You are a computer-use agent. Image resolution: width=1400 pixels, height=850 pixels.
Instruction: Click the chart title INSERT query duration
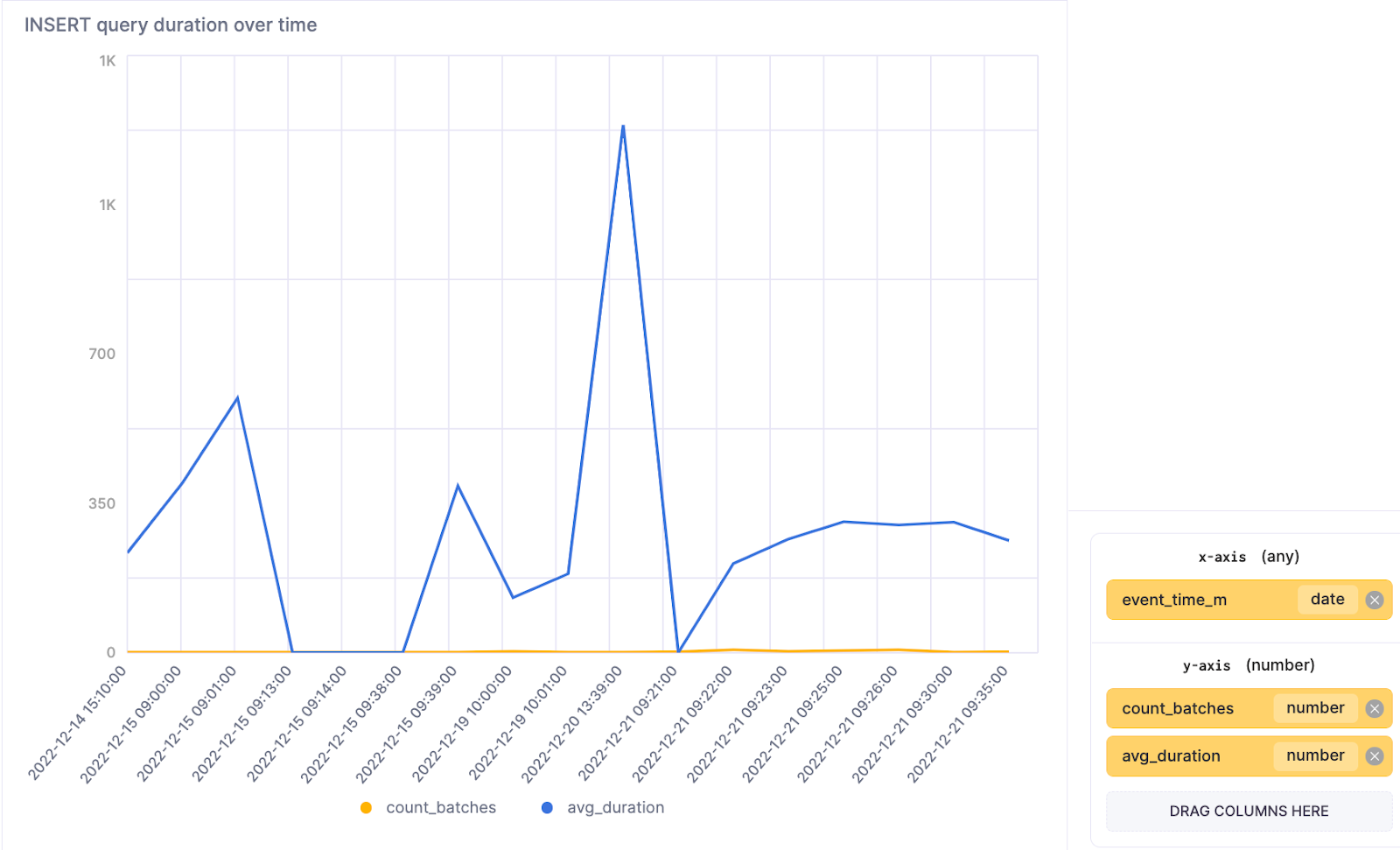[171, 25]
